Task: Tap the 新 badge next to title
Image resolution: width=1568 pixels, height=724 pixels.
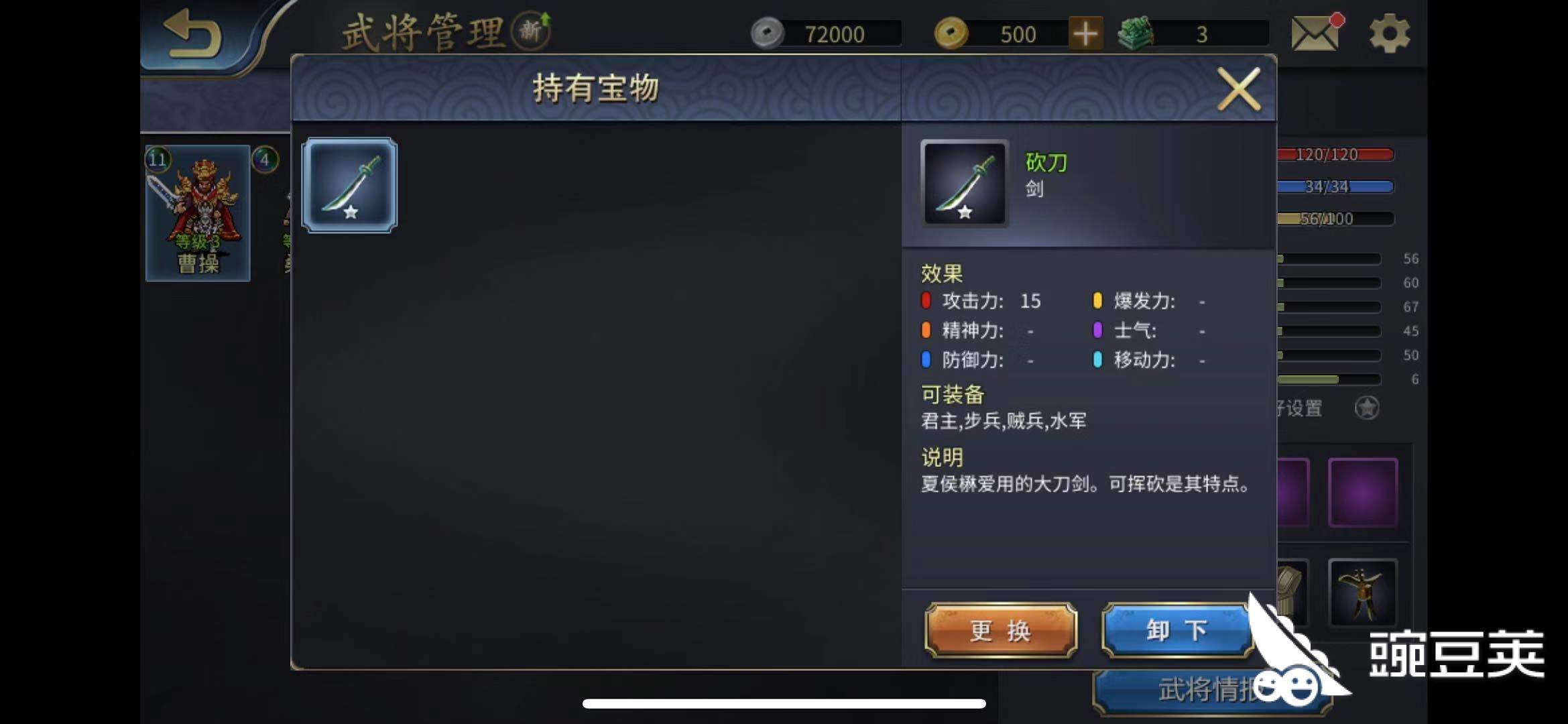Action: tap(531, 30)
